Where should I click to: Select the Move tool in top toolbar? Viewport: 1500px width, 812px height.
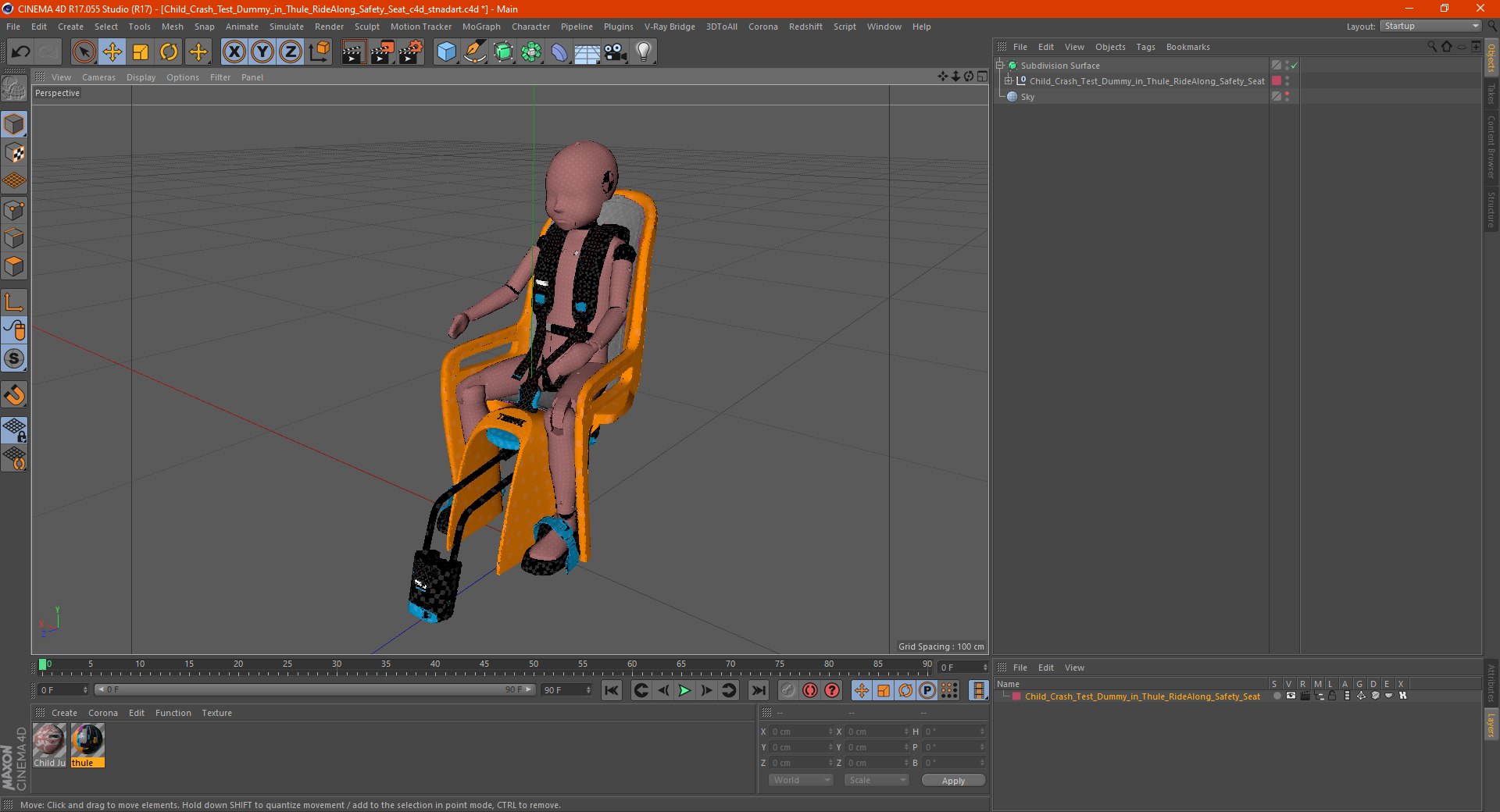112,52
